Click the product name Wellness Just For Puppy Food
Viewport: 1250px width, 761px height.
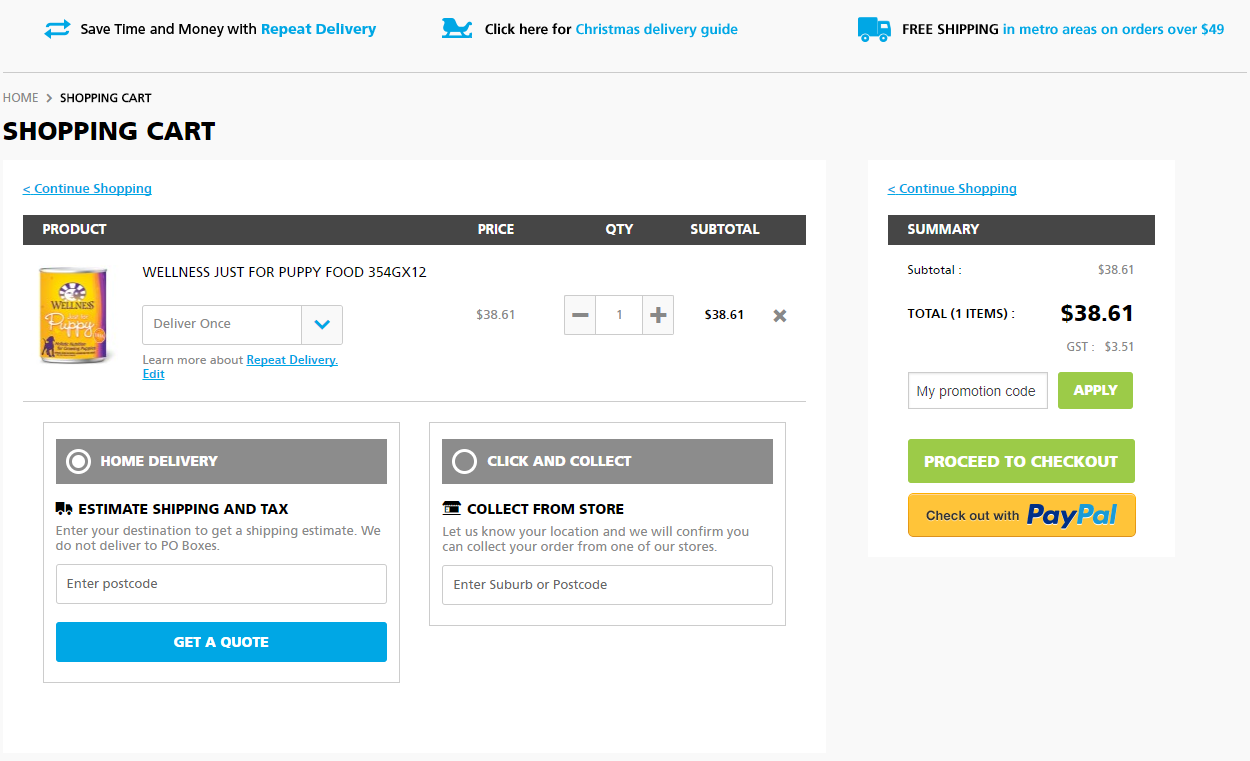tap(284, 272)
